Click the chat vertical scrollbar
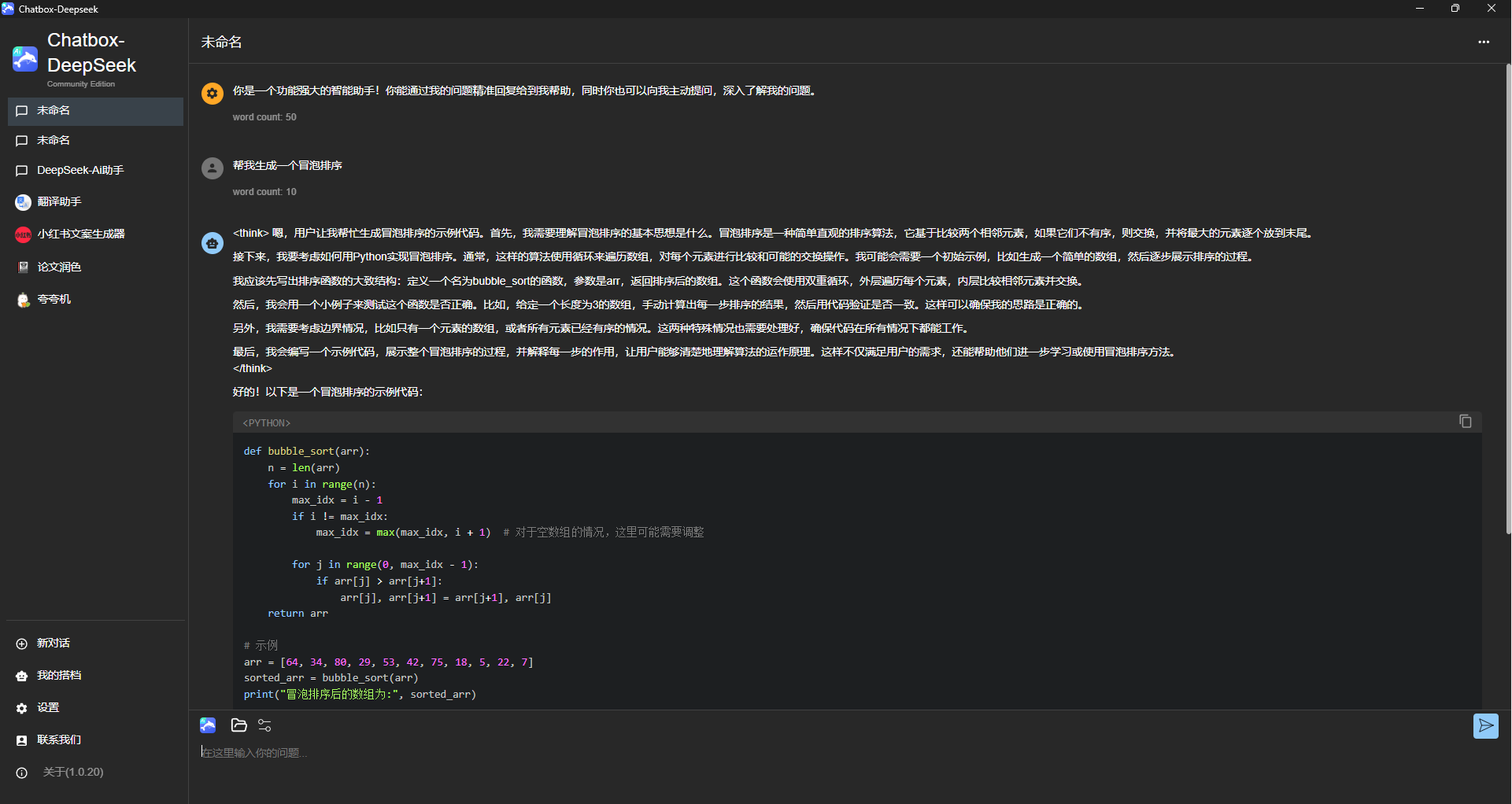 click(x=1507, y=299)
